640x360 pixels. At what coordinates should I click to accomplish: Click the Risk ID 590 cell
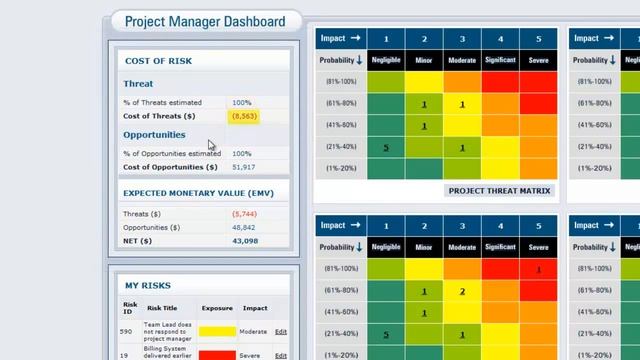126,332
